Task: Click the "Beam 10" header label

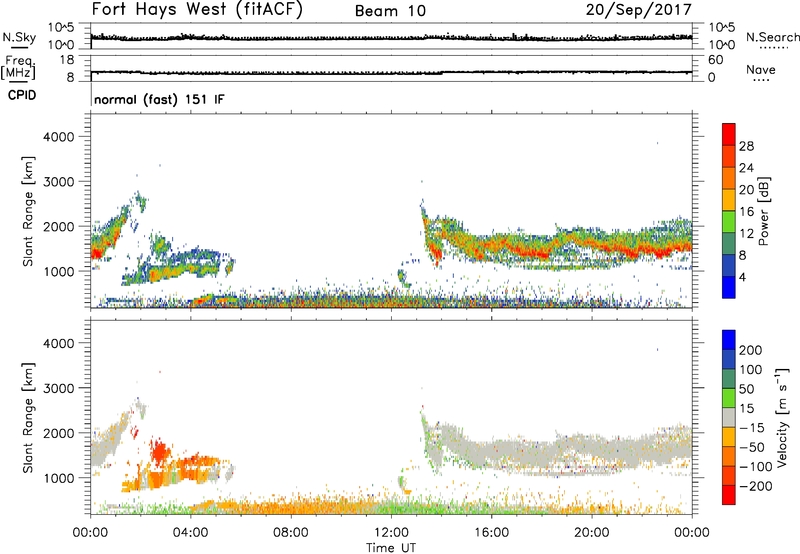Action: [x=390, y=11]
